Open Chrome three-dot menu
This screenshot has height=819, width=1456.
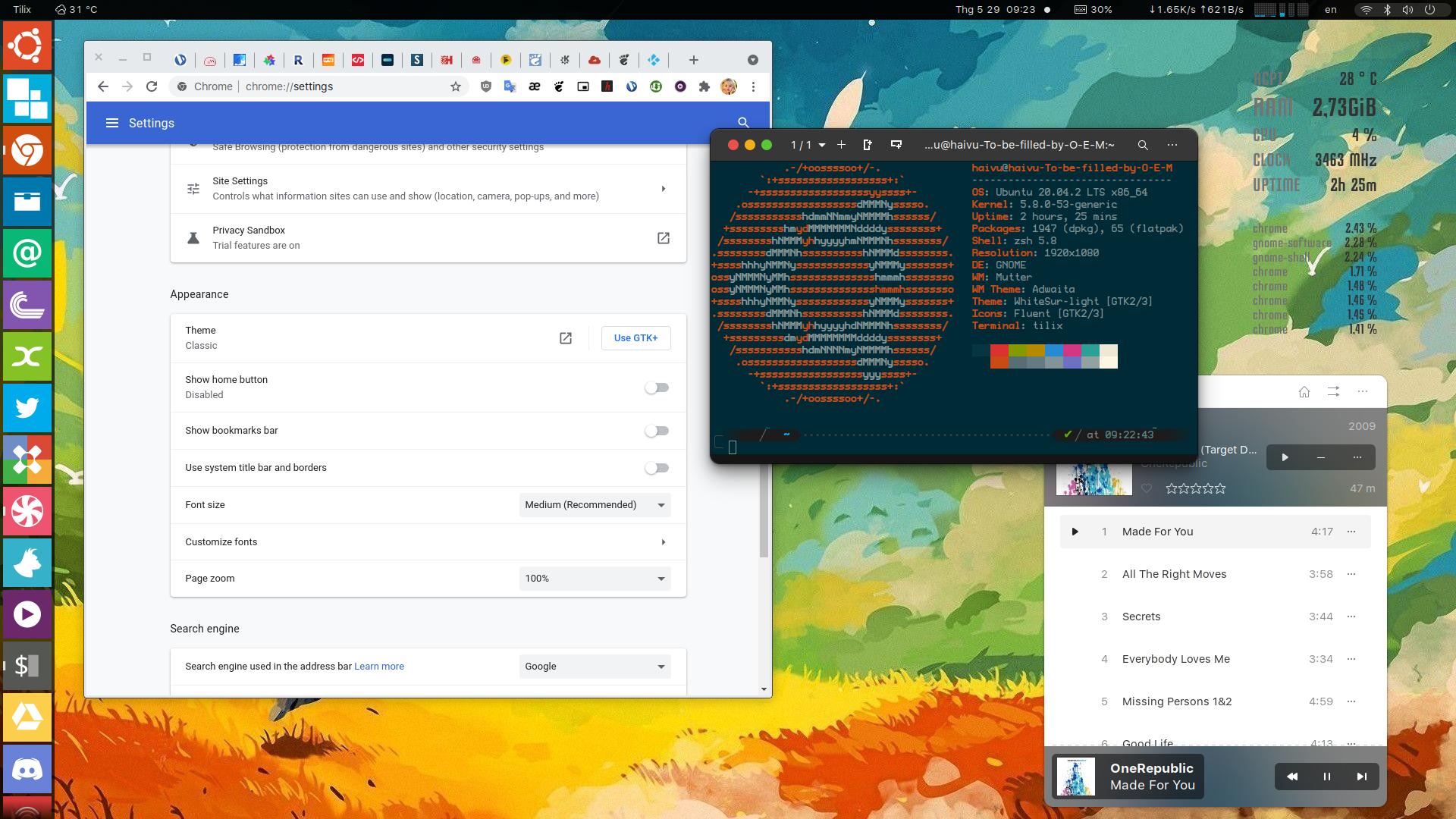[753, 86]
